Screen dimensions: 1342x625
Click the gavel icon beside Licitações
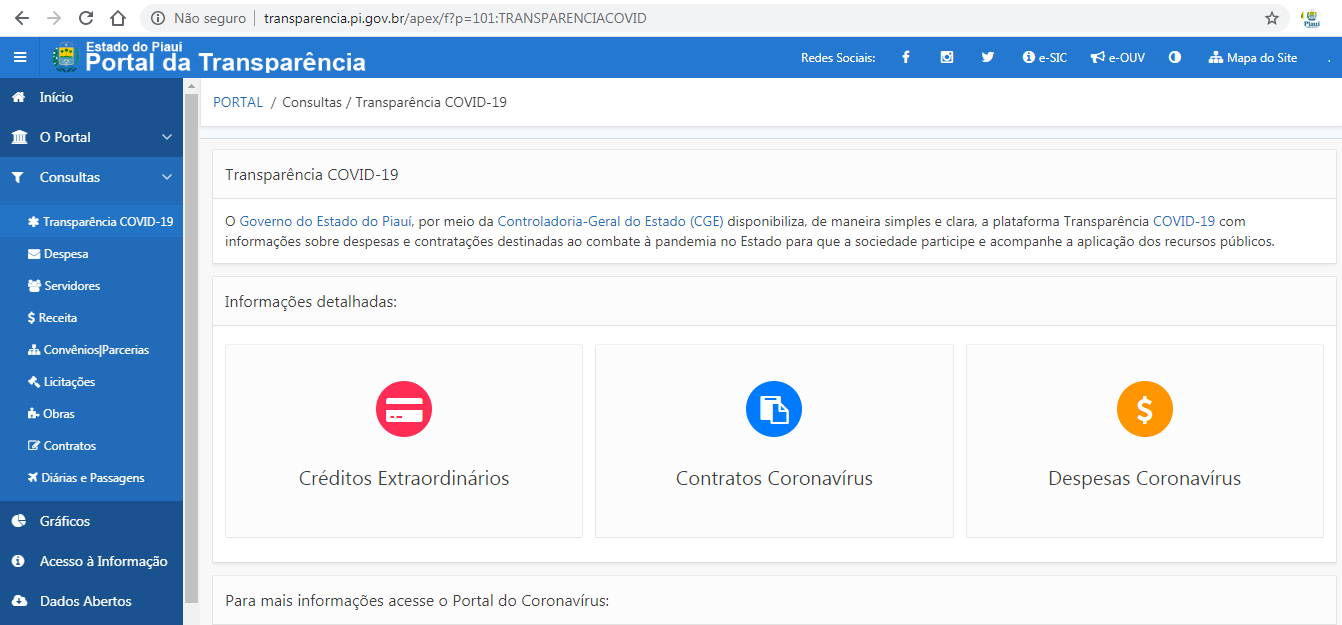34,382
